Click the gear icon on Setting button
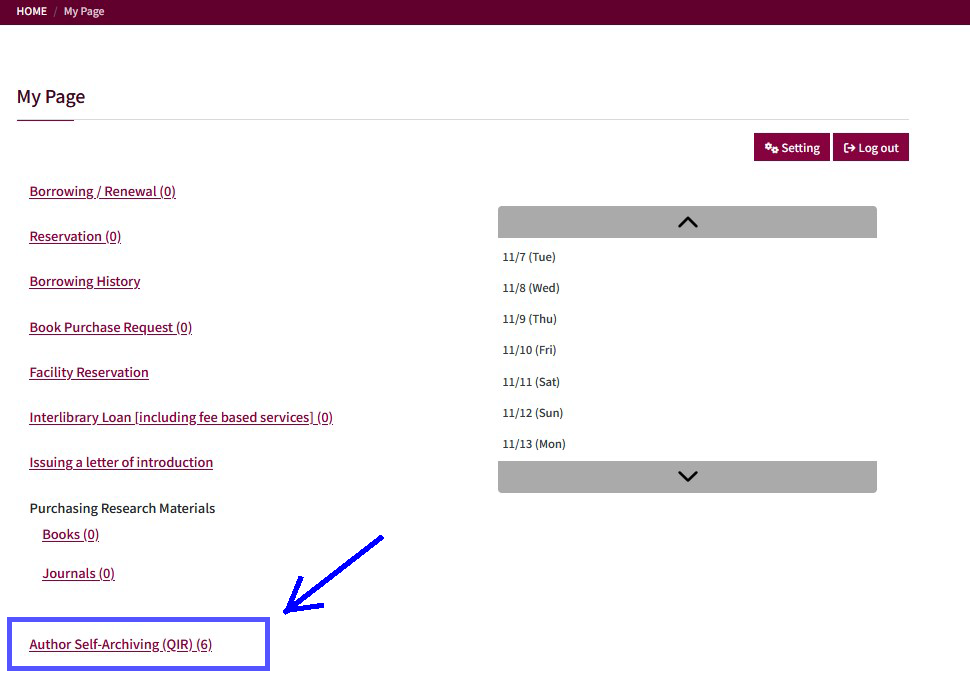Viewport: 970px width, 674px height. point(771,148)
